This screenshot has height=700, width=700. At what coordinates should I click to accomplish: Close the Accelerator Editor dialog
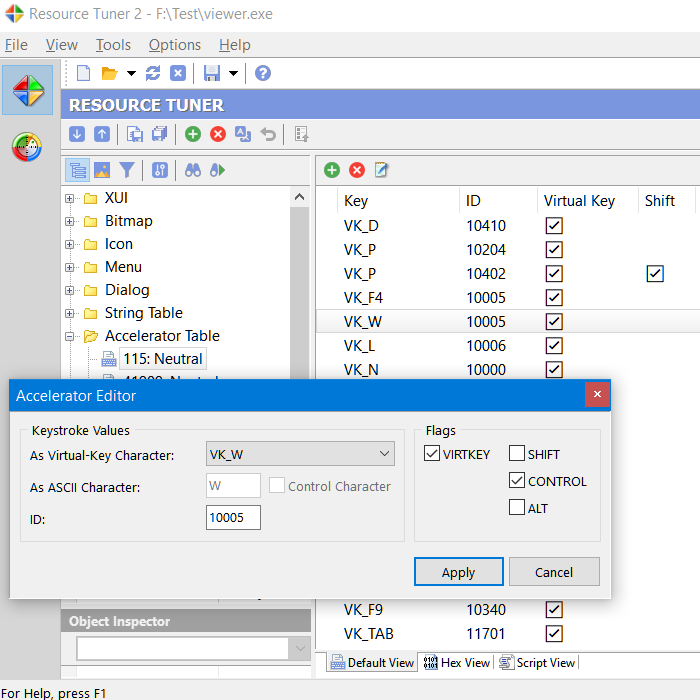click(x=597, y=394)
